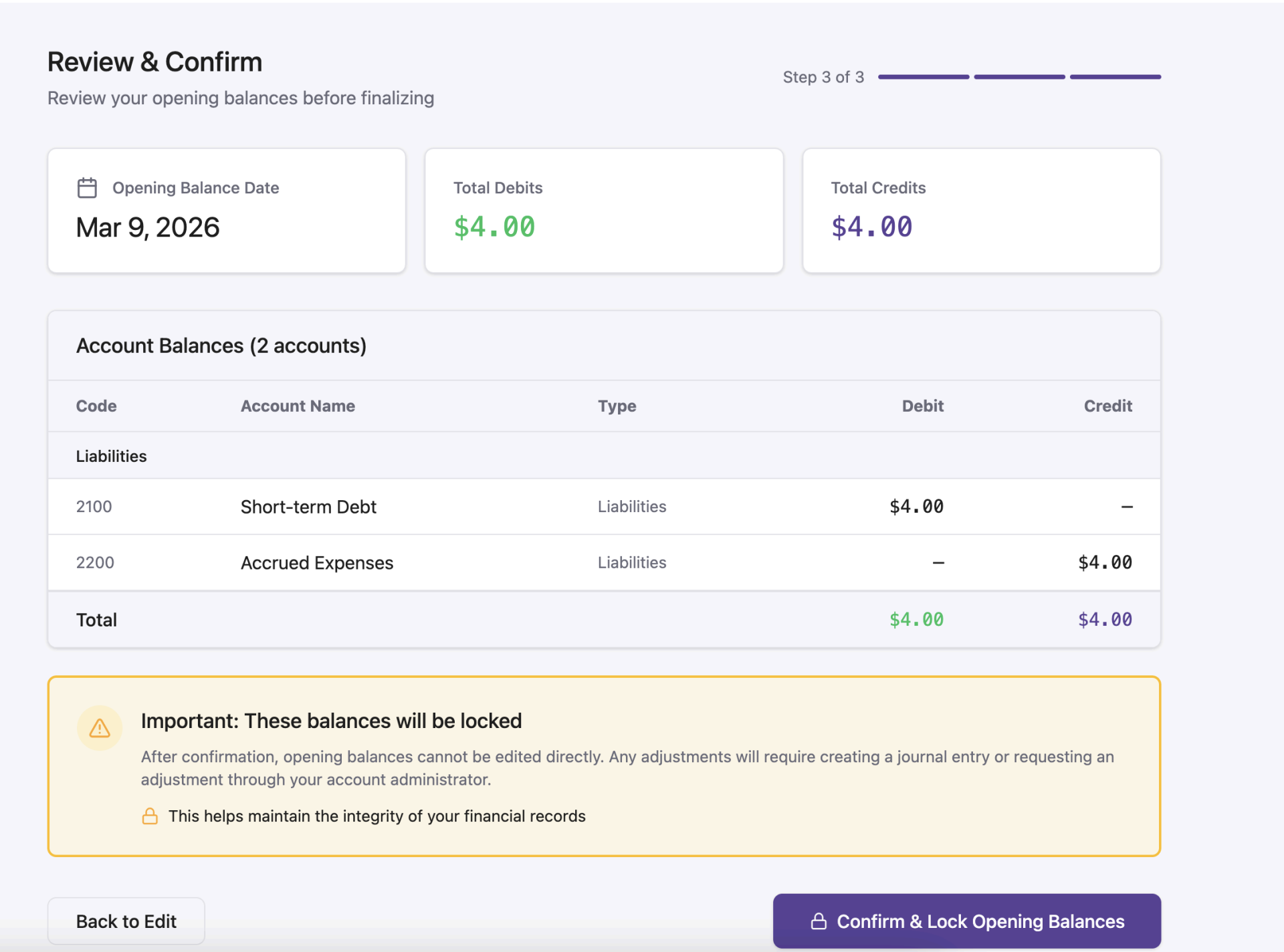1284x952 pixels.
Task: Click the Account Balances (2 accounts) heading
Action: coord(221,346)
